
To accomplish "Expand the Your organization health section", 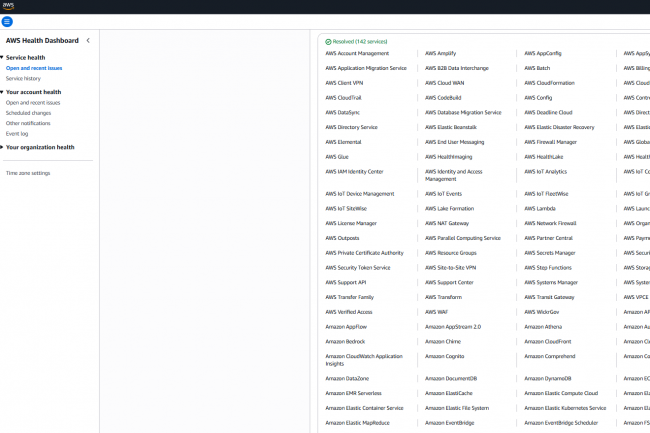I will pos(2,147).
